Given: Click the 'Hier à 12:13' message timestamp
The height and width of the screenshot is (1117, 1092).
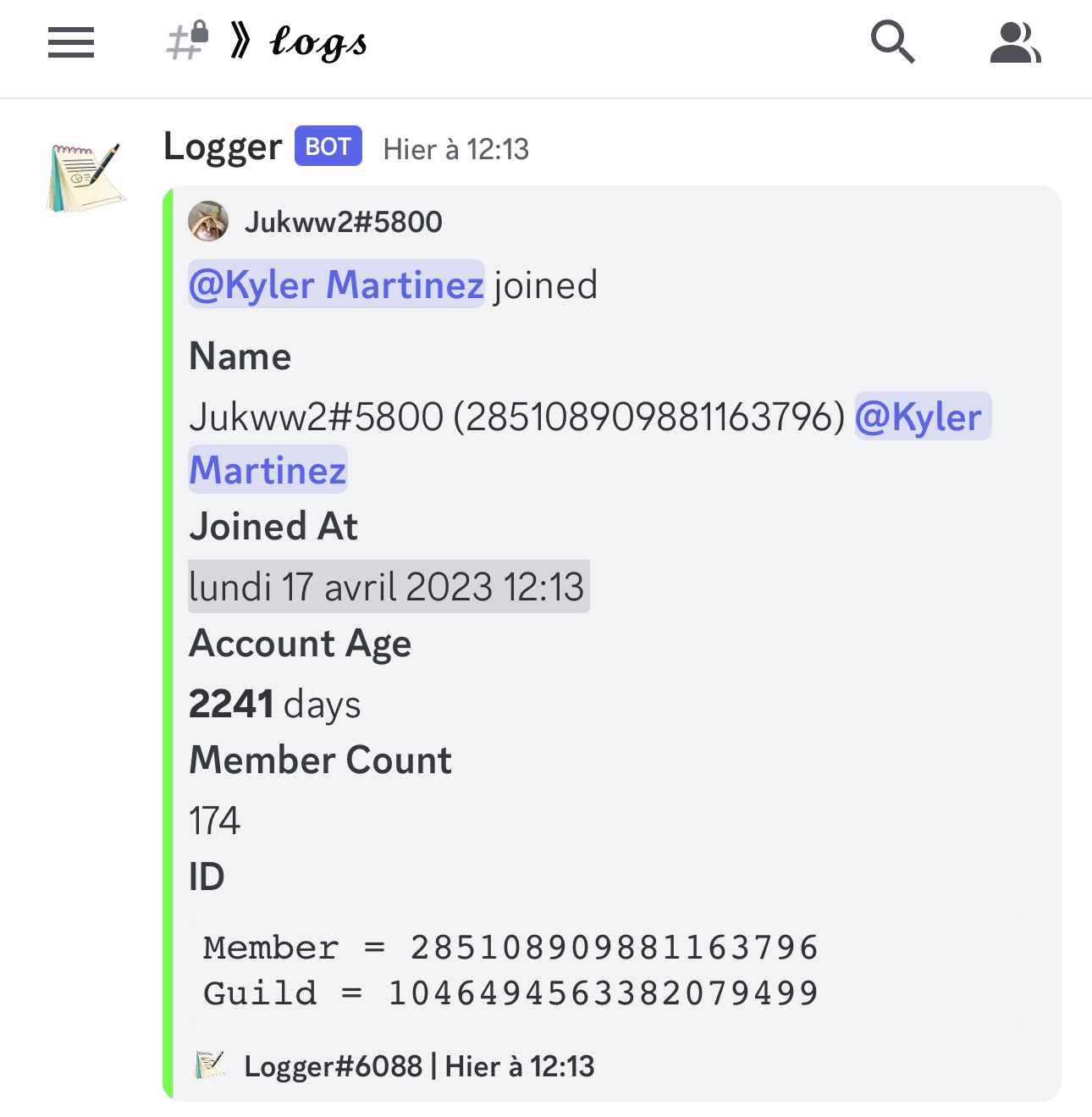Looking at the screenshot, I should tap(456, 149).
